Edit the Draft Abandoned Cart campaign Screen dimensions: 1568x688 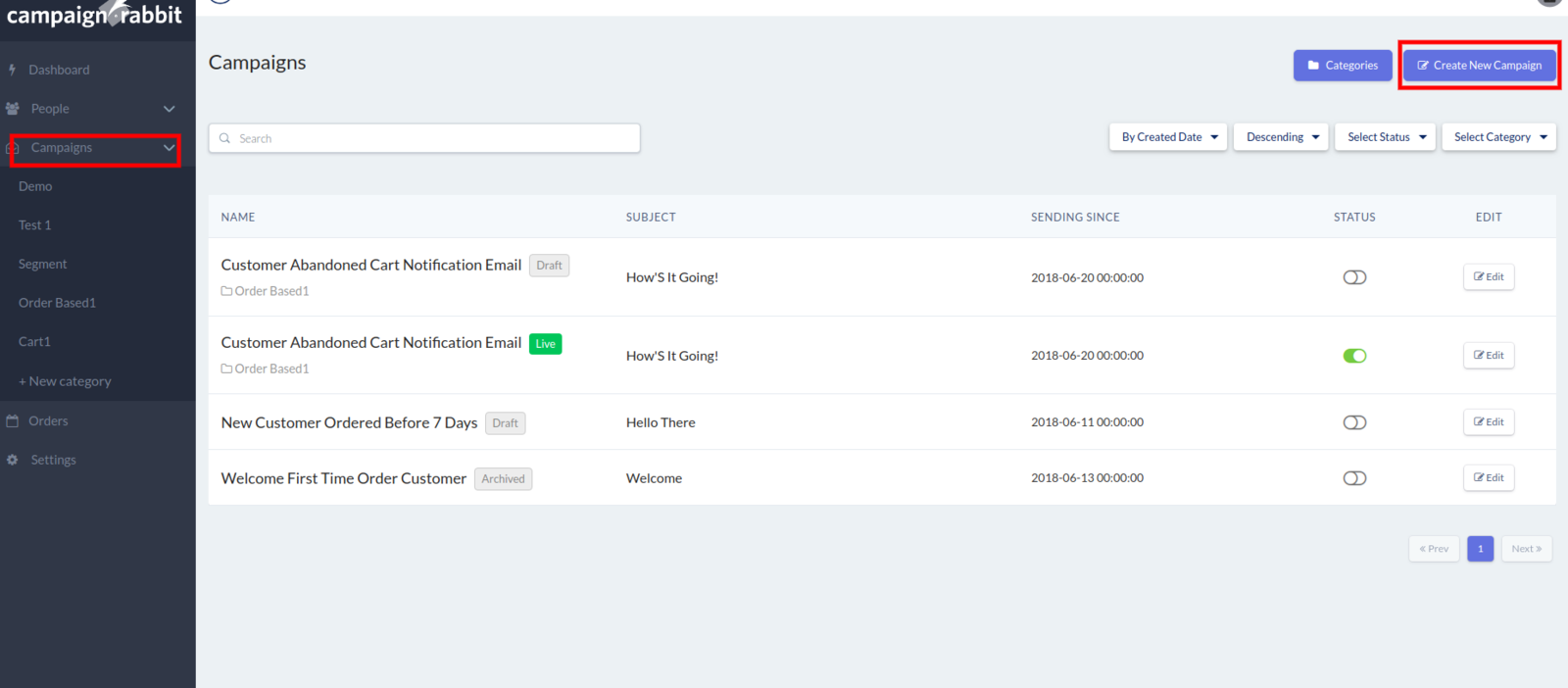pos(1489,277)
